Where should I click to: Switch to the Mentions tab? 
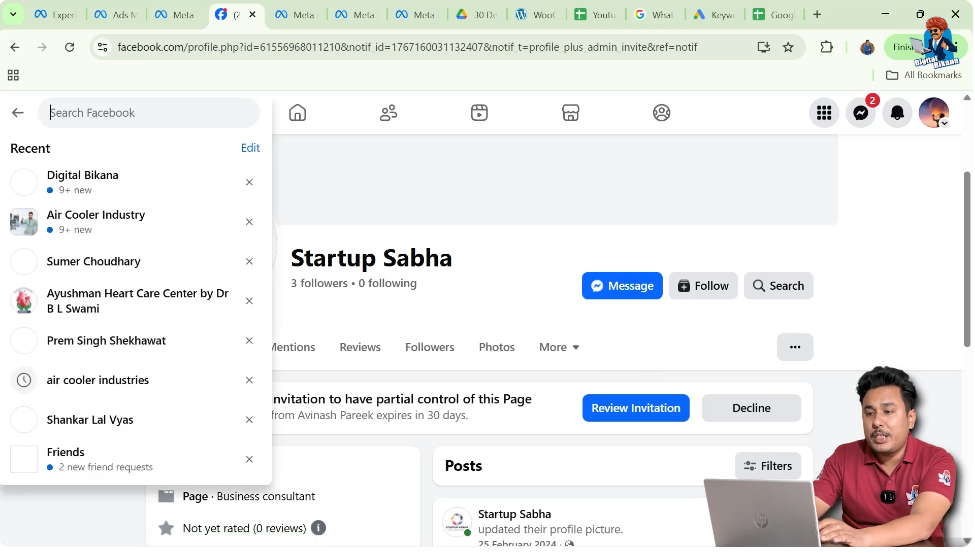[293, 348]
